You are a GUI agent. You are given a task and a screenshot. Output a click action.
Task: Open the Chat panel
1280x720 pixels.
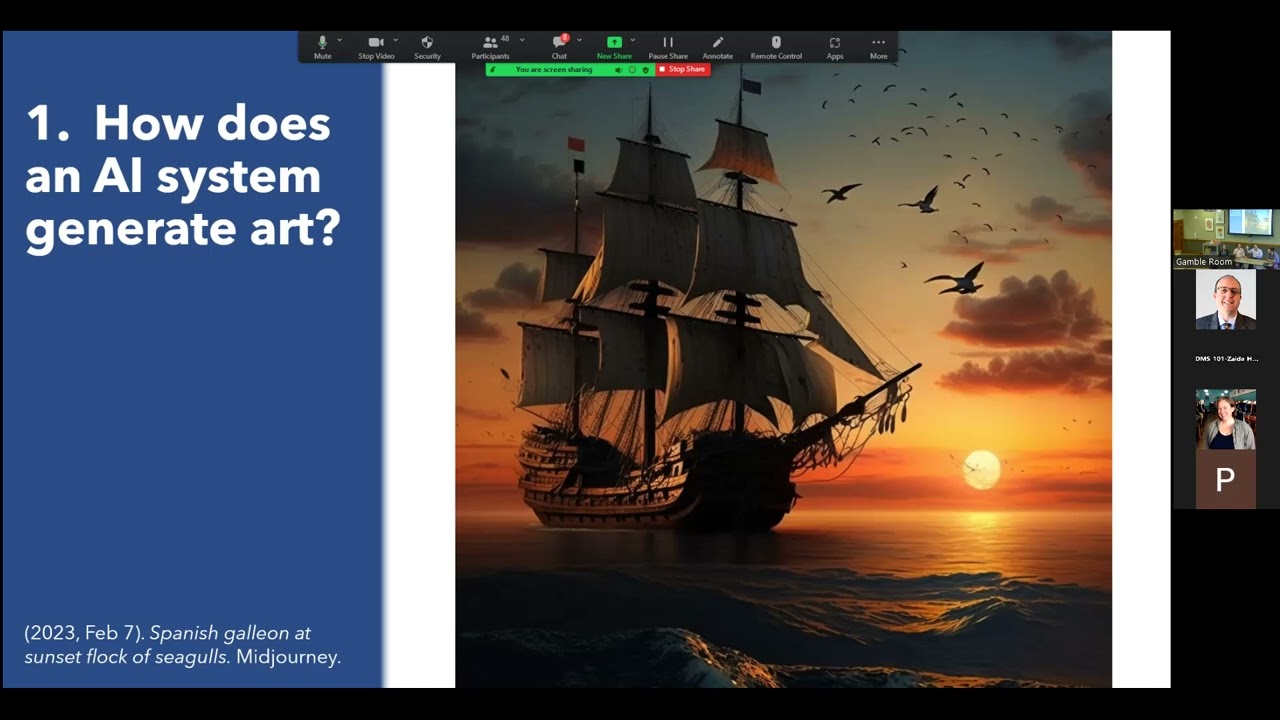(559, 47)
